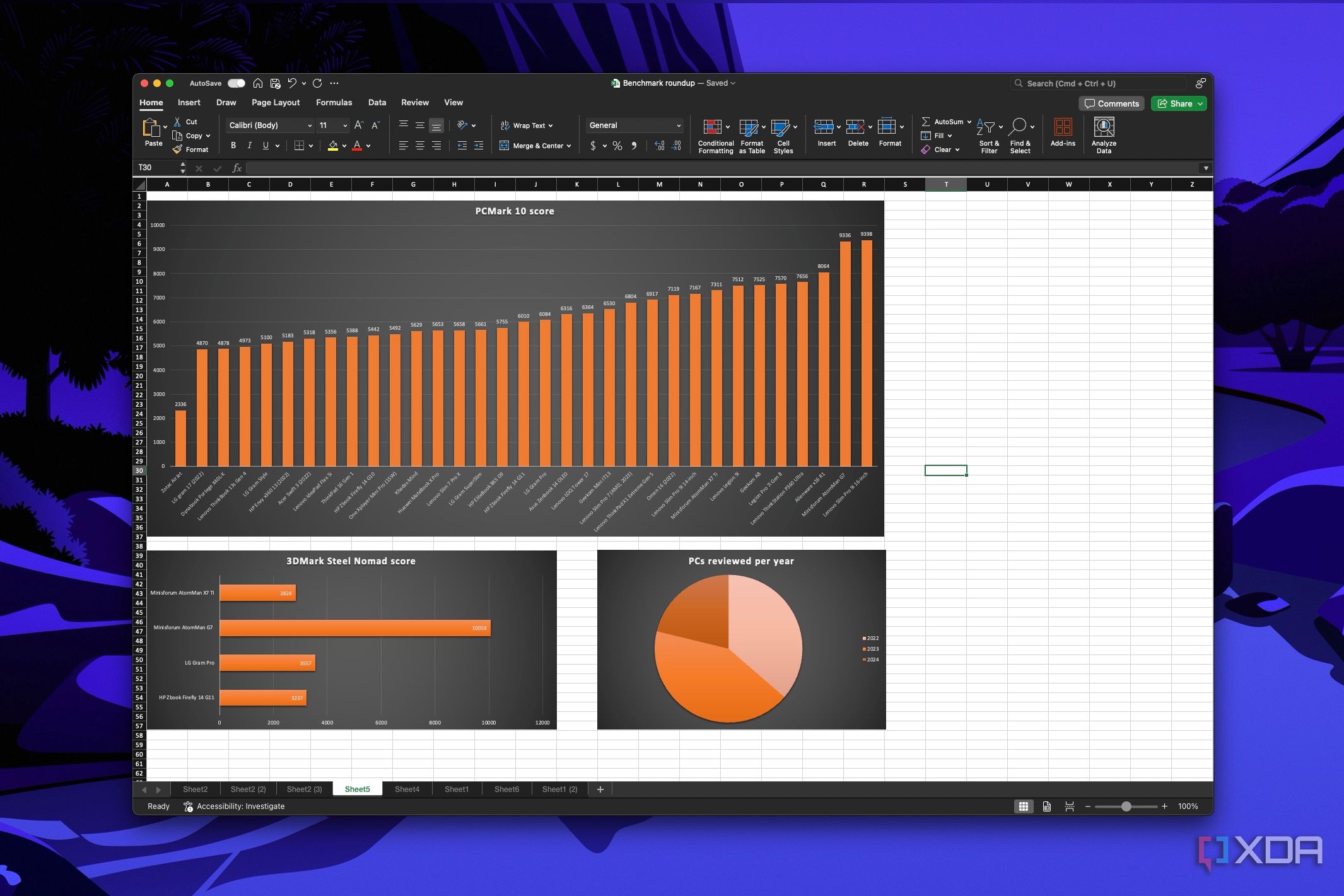Image resolution: width=1344 pixels, height=896 pixels.
Task: Click the Name Box showing T30
Action: tap(158, 168)
